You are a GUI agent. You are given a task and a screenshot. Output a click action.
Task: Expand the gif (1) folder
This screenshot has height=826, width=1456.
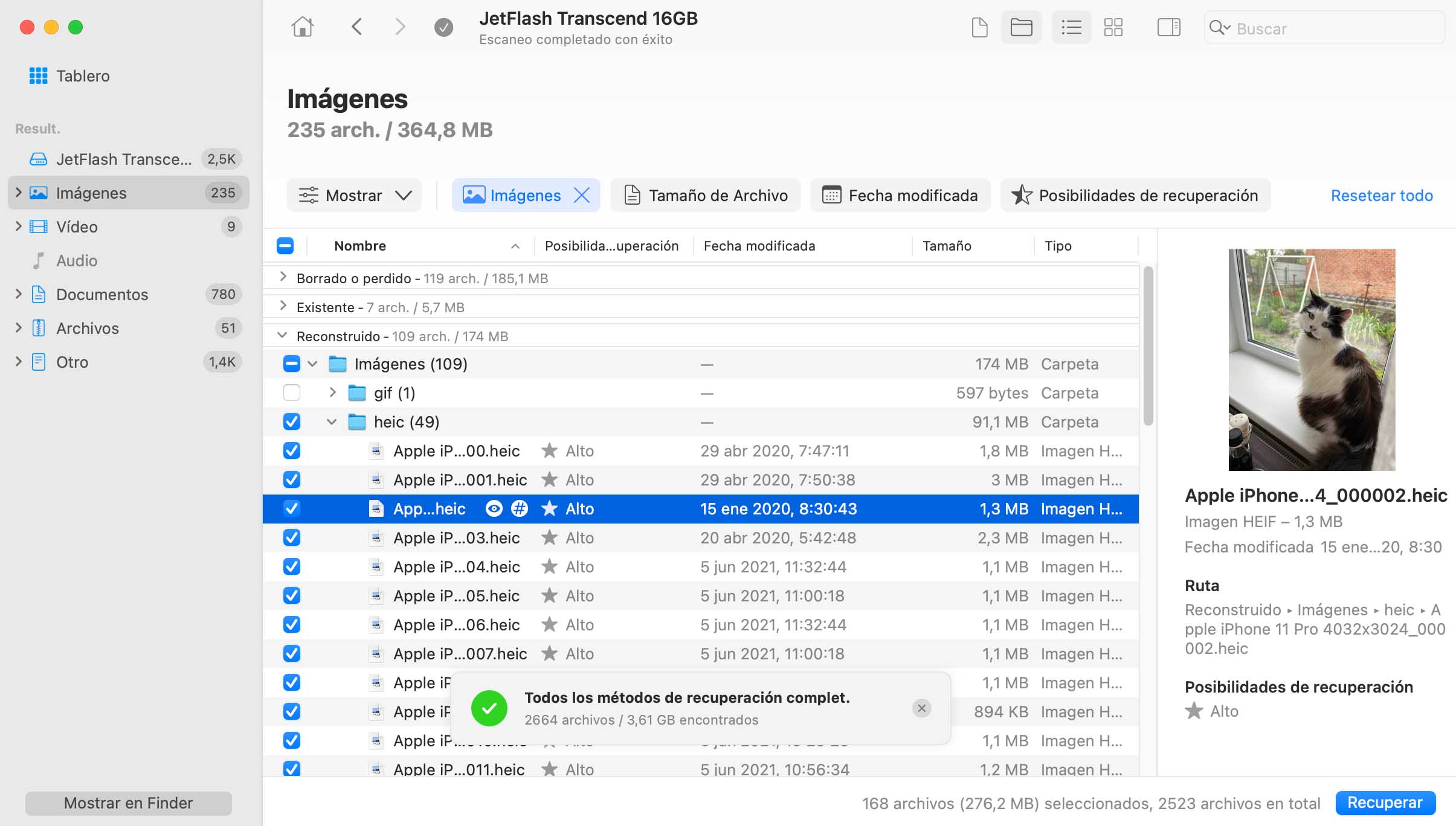[332, 392]
